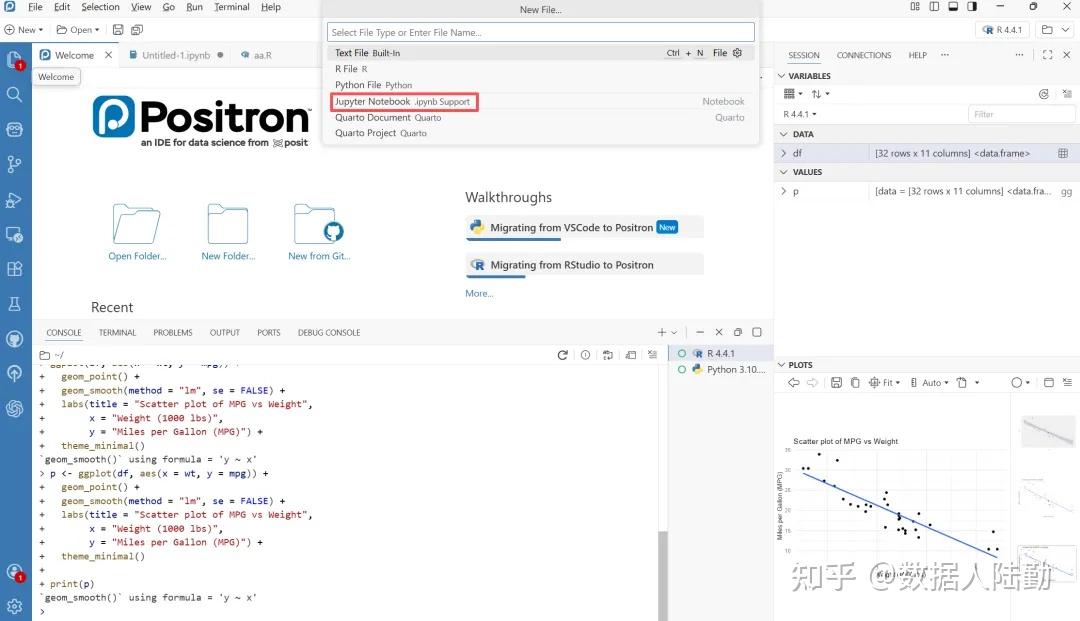Restart the console R session

click(x=562, y=355)
